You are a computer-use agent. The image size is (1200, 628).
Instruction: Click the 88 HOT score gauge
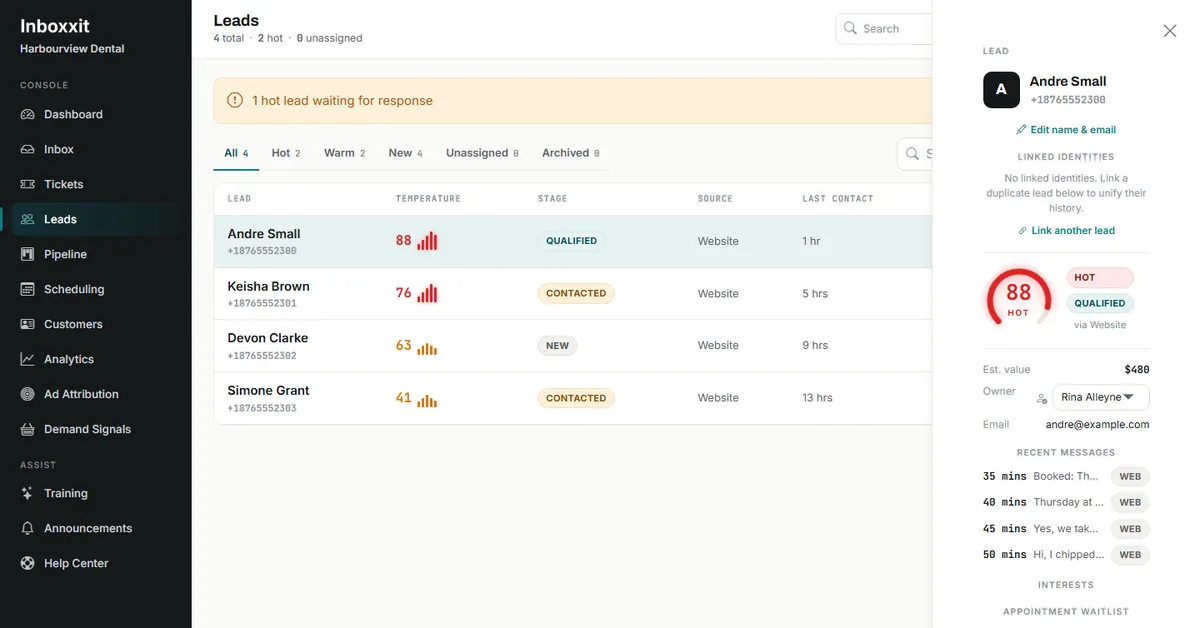coord(1018,298)
